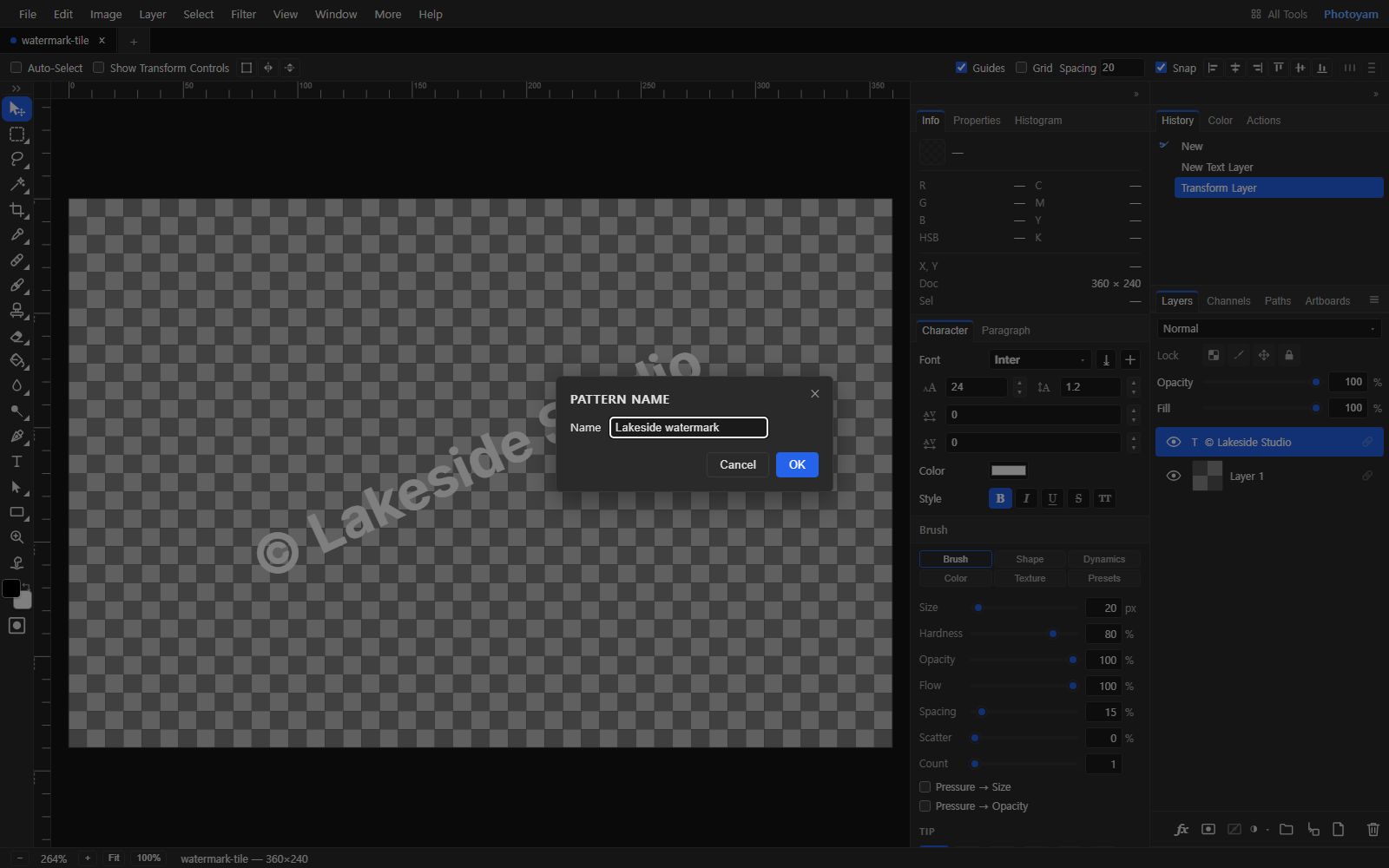Select the Zoom tool
Screen dimensions: 1389x868
[x=16, y=537]
